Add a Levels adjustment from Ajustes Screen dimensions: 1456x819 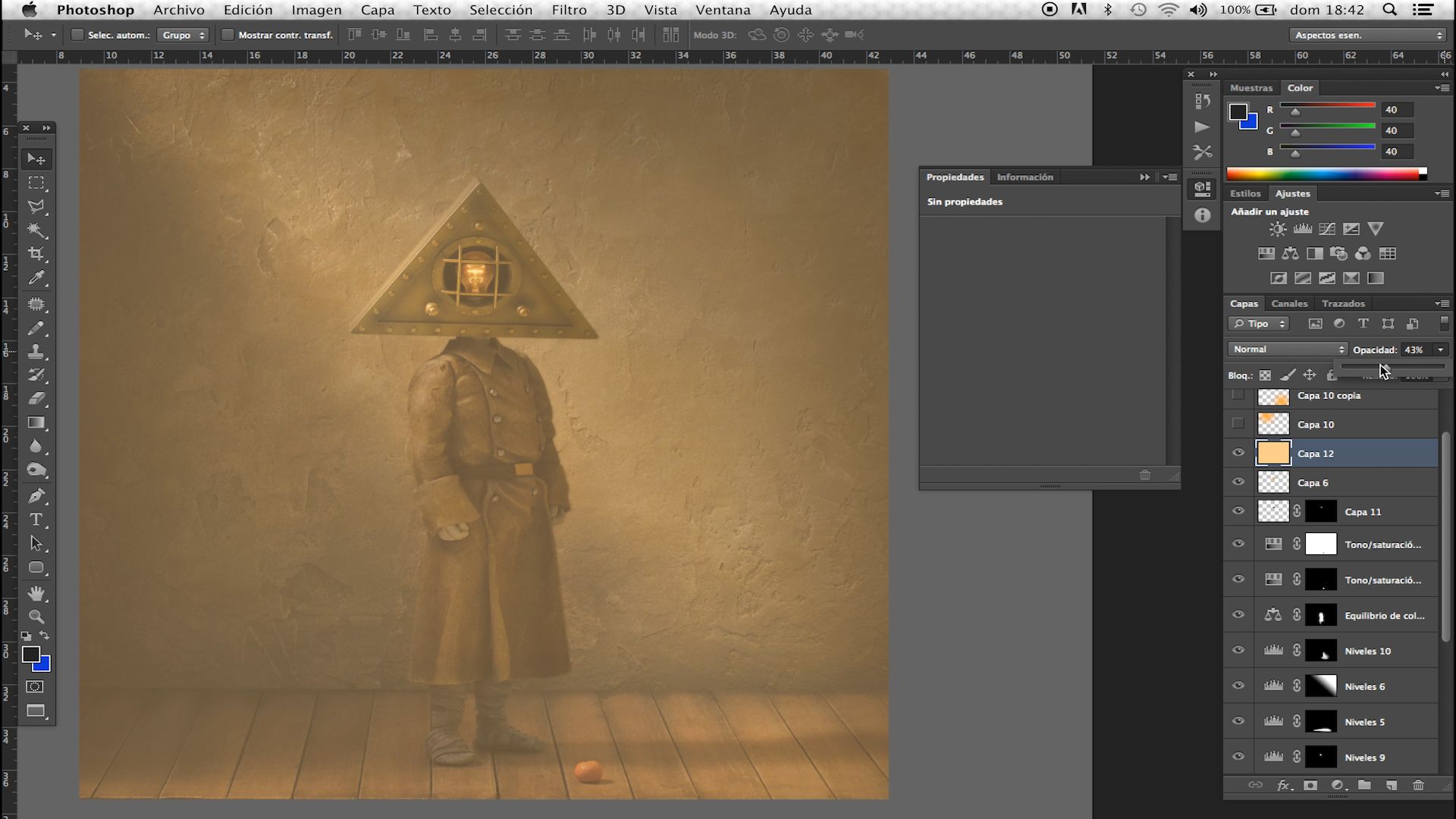[x=1303, y=229]
